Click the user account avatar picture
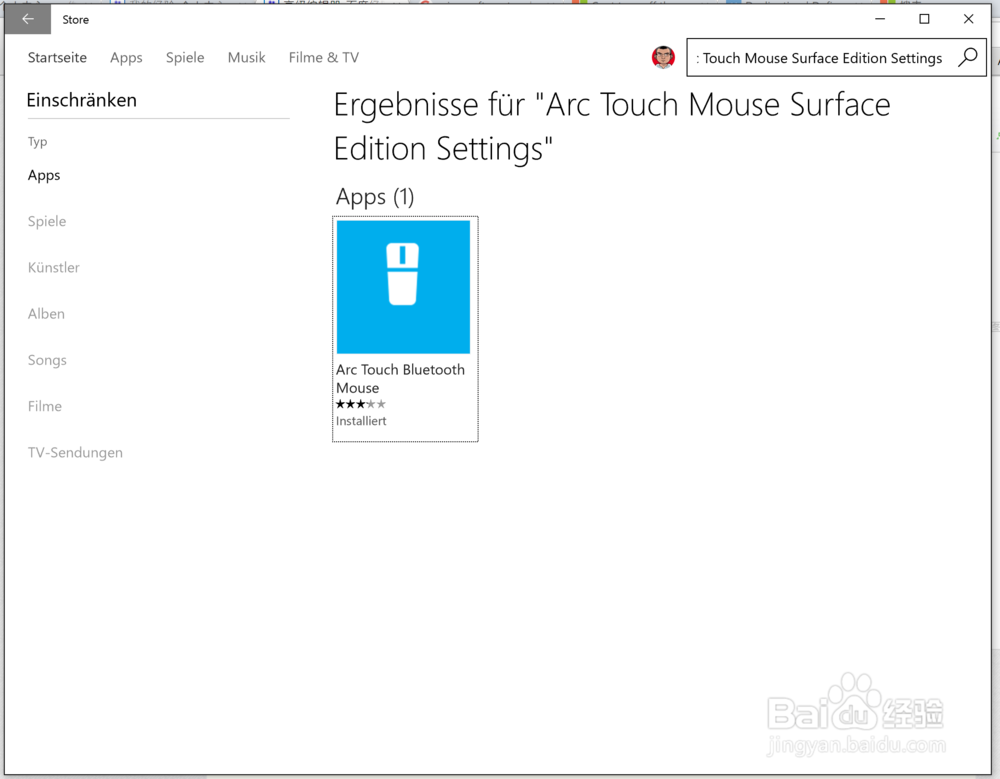Screen dimensions: 1000x779 [663, 57]
